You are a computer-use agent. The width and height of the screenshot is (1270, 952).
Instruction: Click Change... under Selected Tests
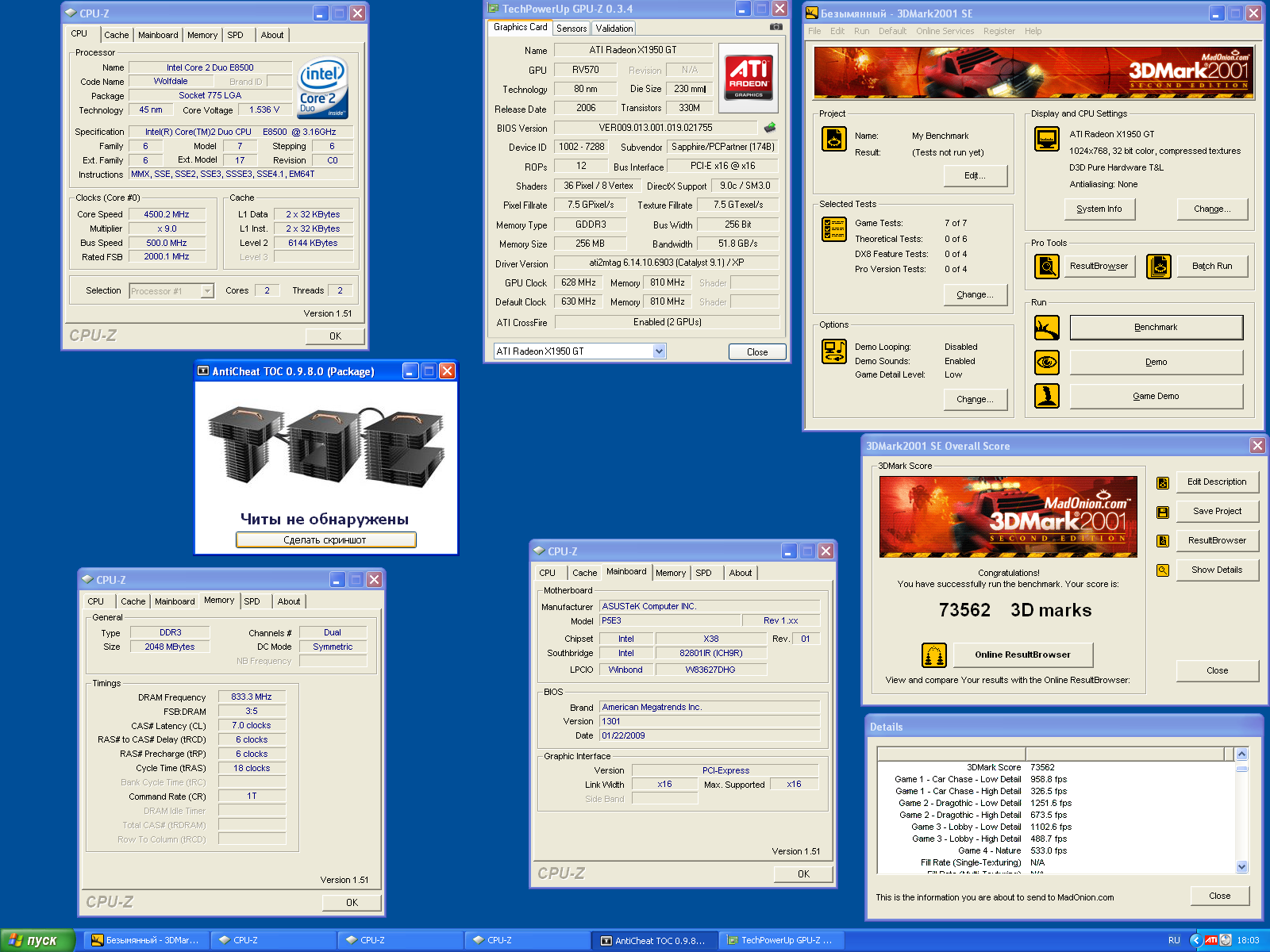(975, 294)
